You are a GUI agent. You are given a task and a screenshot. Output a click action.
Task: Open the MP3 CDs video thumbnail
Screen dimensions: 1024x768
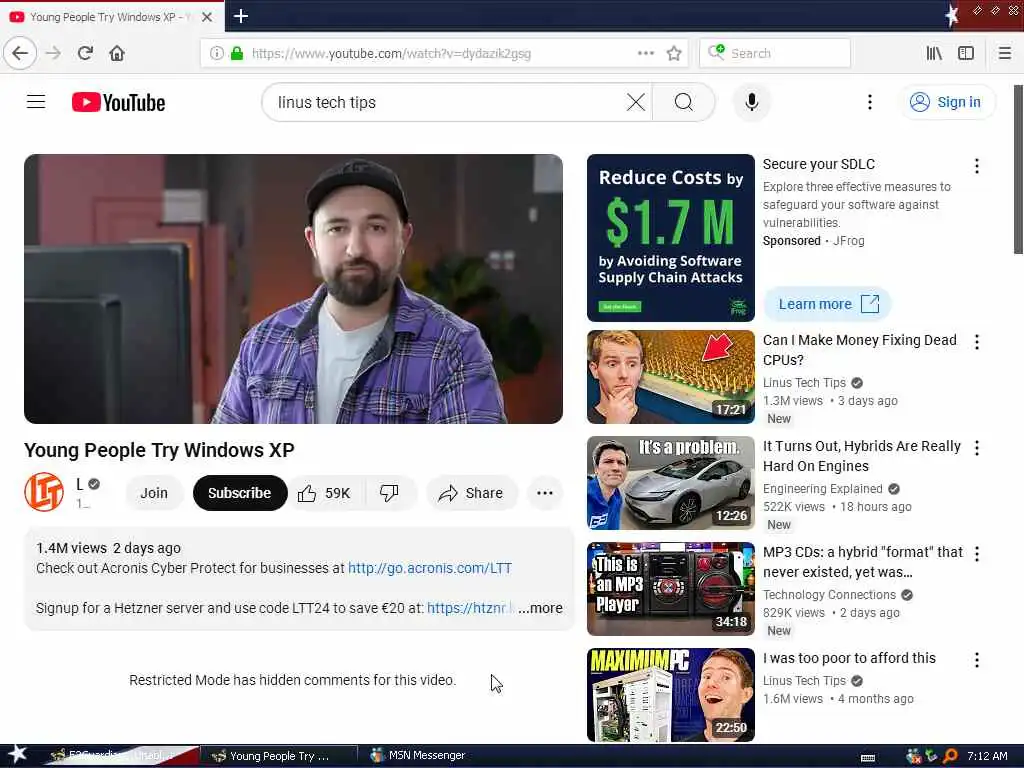pos(671,589)
